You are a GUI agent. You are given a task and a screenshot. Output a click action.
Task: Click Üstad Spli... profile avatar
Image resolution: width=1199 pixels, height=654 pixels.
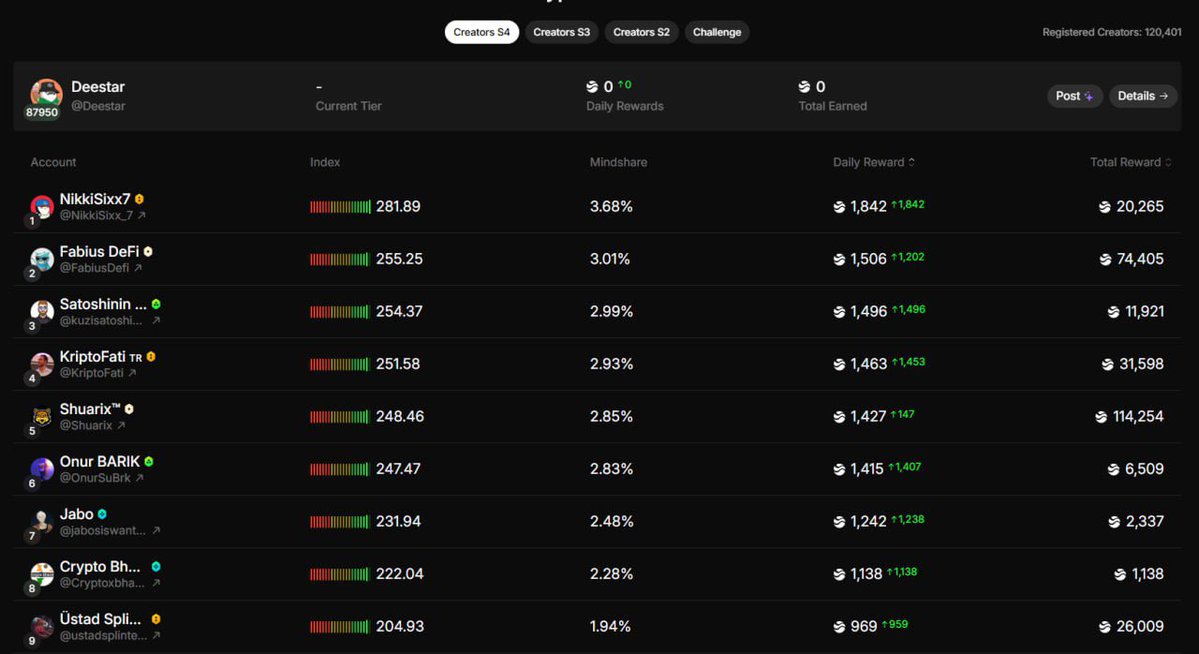(42, 626)
